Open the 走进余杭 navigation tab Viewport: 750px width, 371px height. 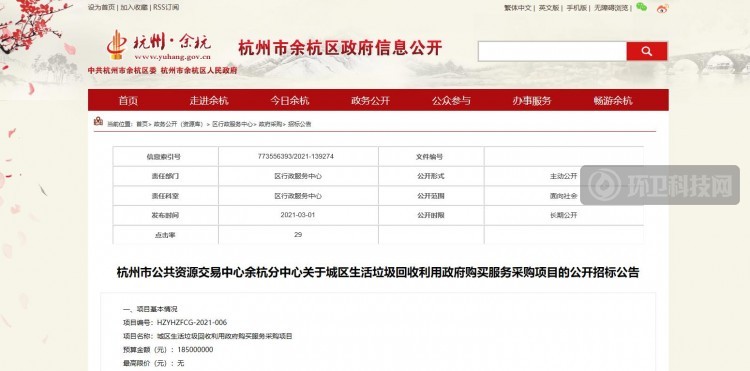pyautogui.click(x=209, y=100)
